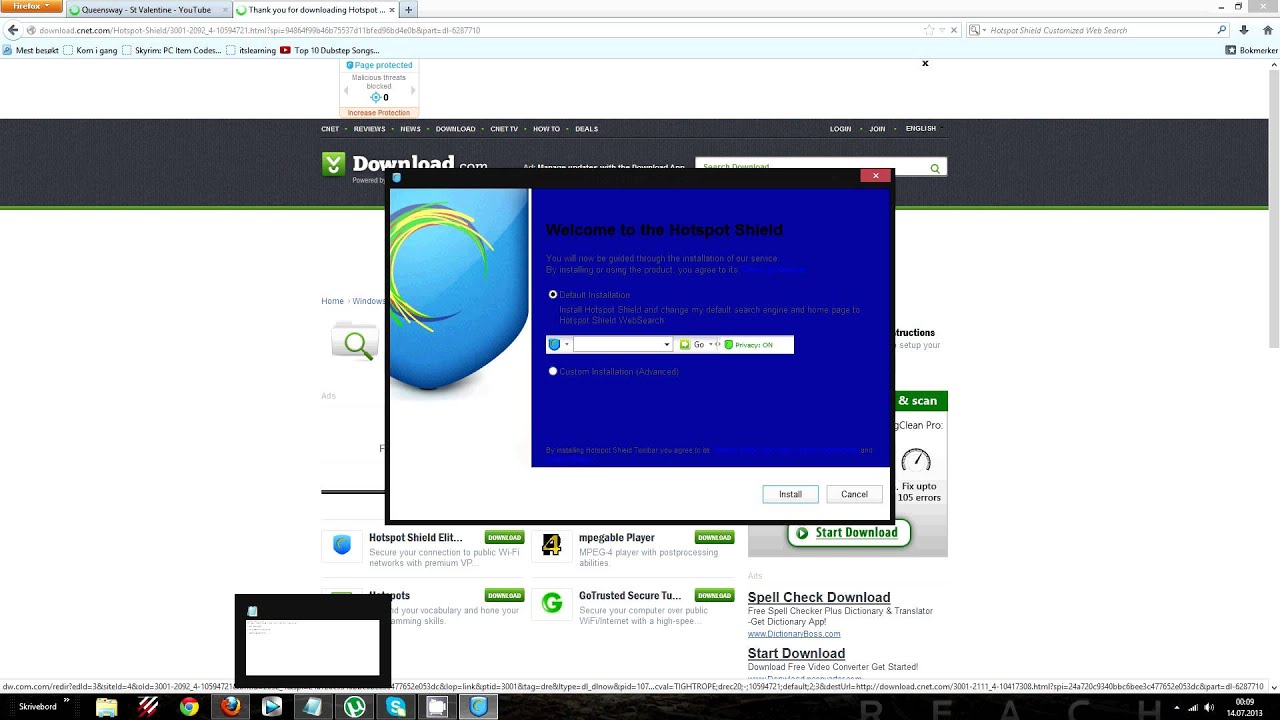Image resolution: width=1280 pixels, height=720 pixels.
Task: Click the address bar URL field
Action: pos(480,30)
